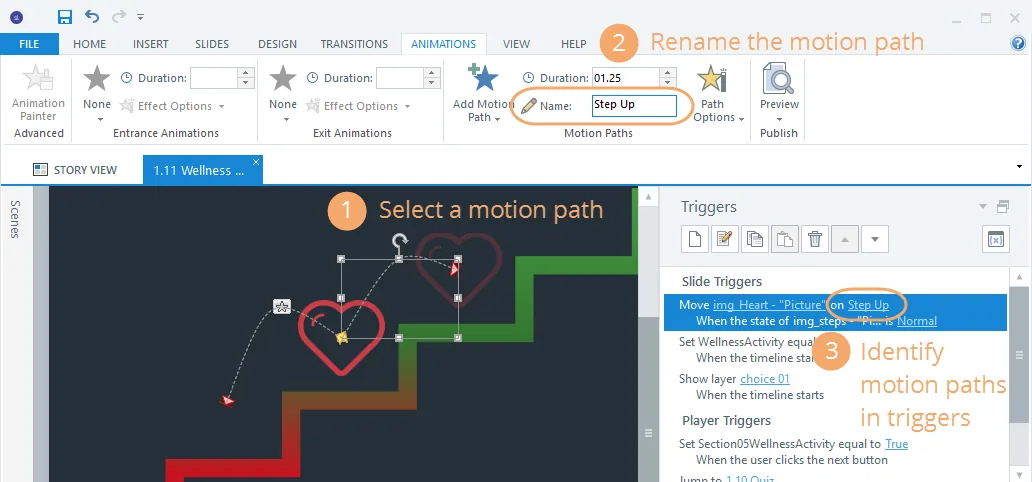
Task: Select the ANIMATIONS ribbon tab
Action: 444,44
